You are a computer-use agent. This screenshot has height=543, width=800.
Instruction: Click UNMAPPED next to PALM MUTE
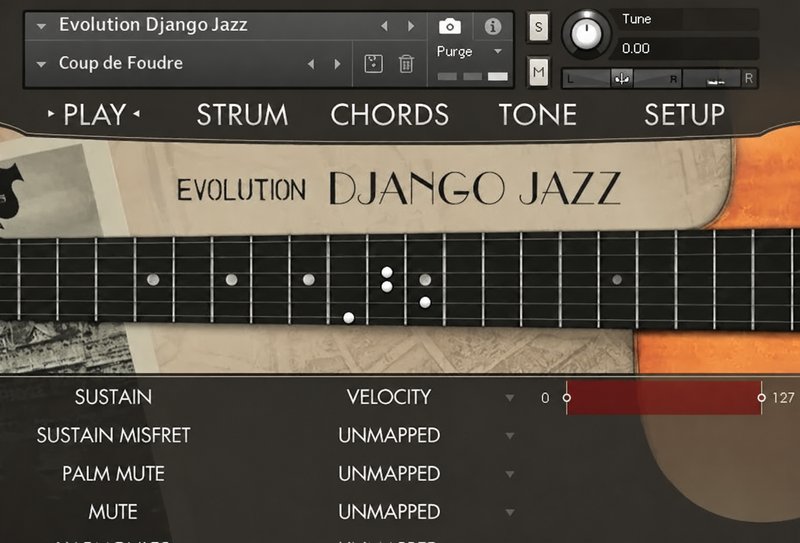point(389,474)
